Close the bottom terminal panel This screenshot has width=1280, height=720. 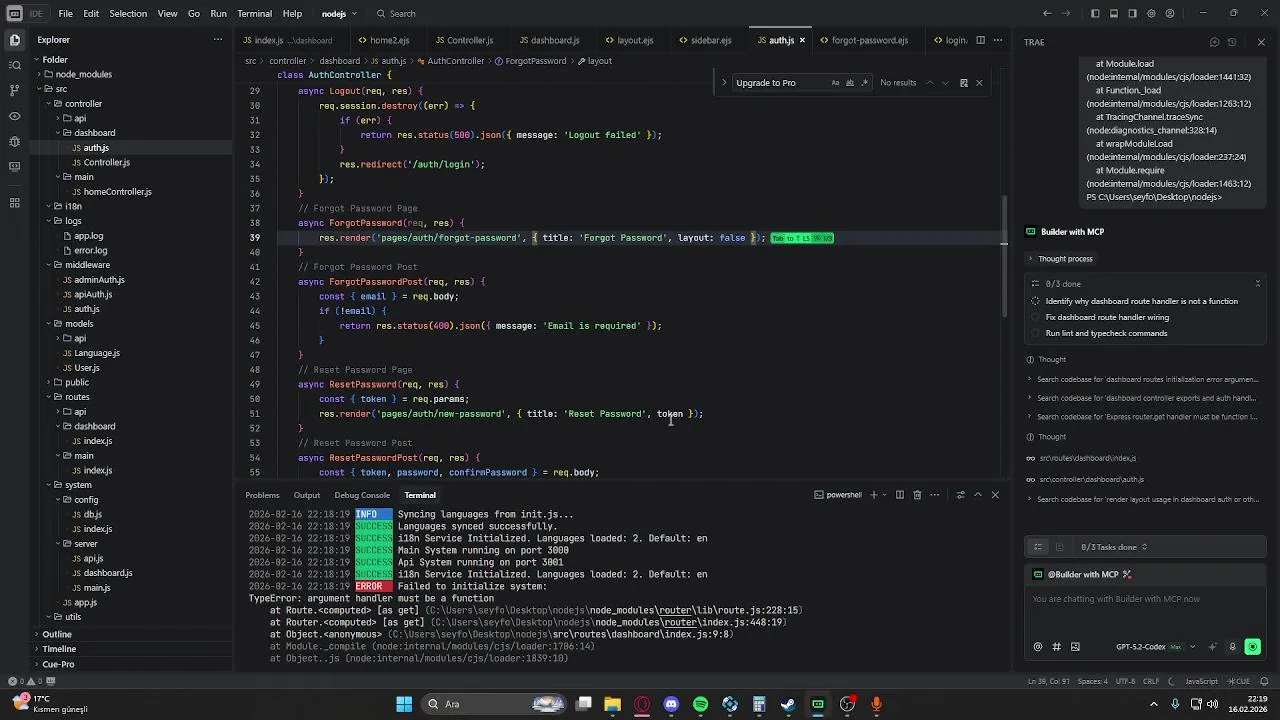click(x=995, y=495)
